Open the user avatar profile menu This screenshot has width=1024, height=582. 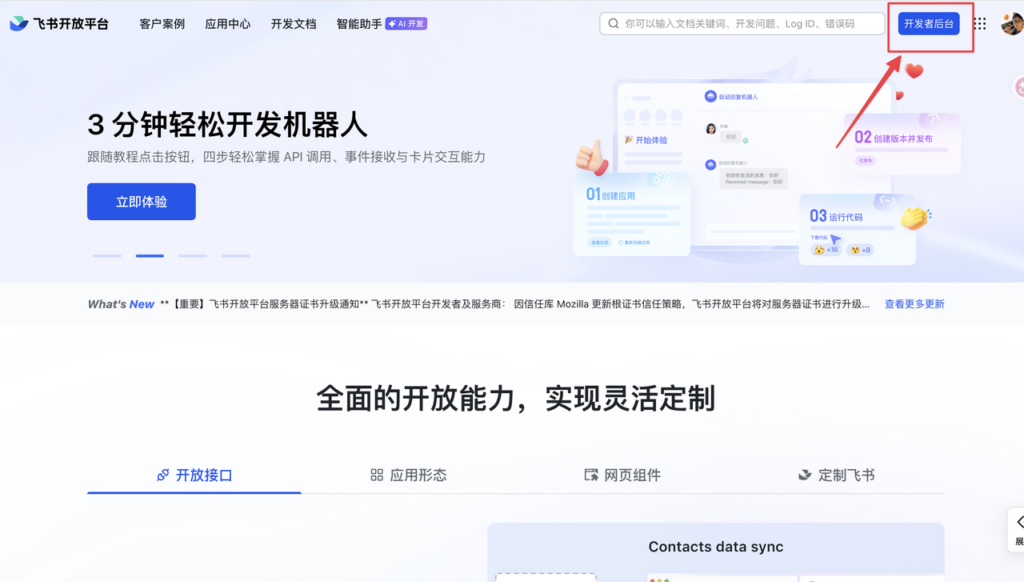[x=1011, y=24]
